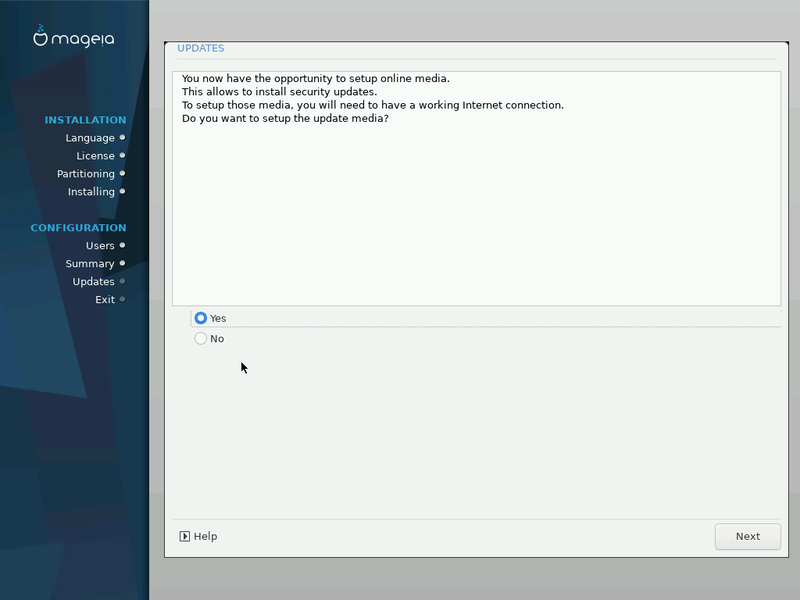Click the Mageia logo
Screen dimensions: 800x600
74,37
